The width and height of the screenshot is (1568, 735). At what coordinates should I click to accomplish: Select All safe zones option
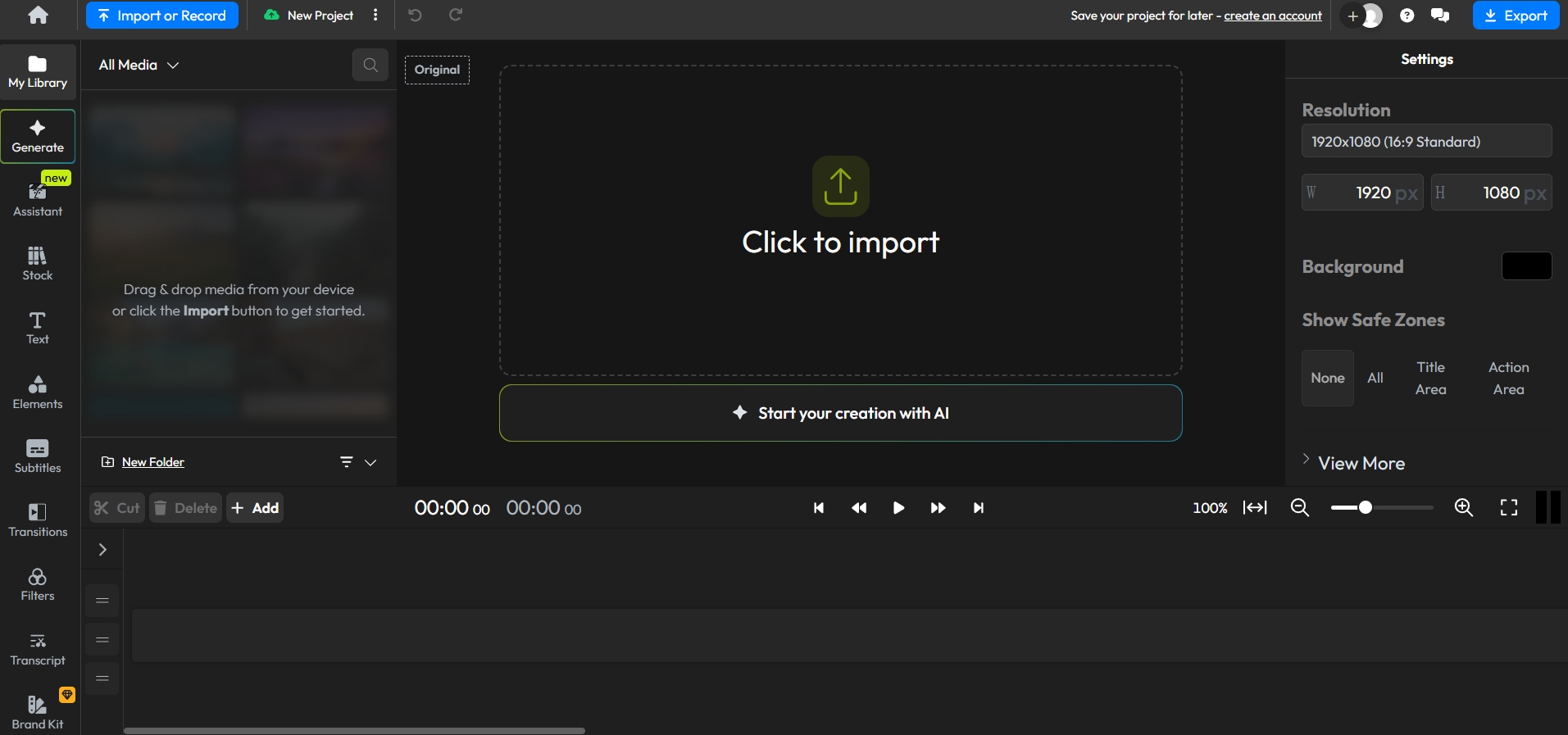pos(1375,378)
